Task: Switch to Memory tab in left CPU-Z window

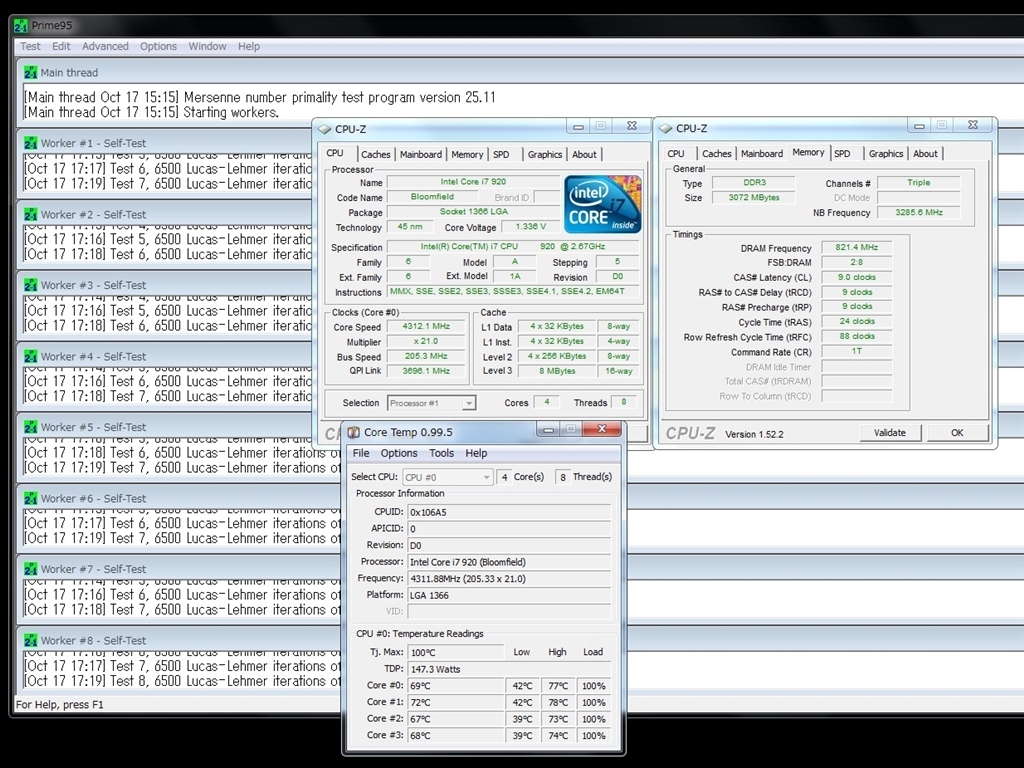Action: 467,155
